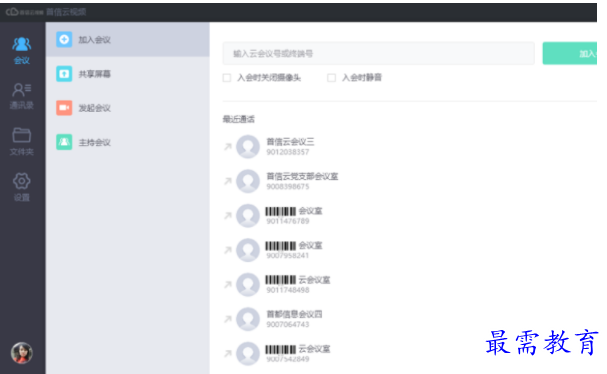Click the number 9012038357
The width and height of the screenshot is (607, 374).
[x=288, y=152]
